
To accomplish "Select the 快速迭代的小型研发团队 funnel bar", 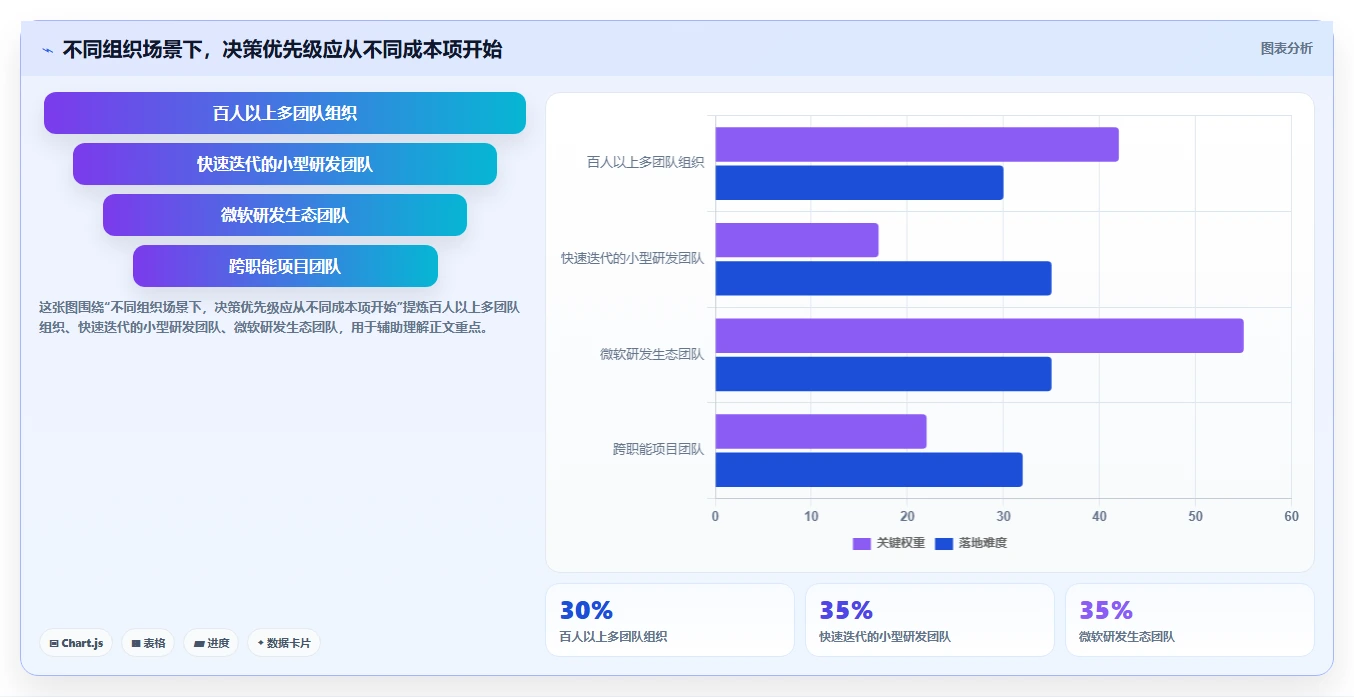I will tap(285, 164).
